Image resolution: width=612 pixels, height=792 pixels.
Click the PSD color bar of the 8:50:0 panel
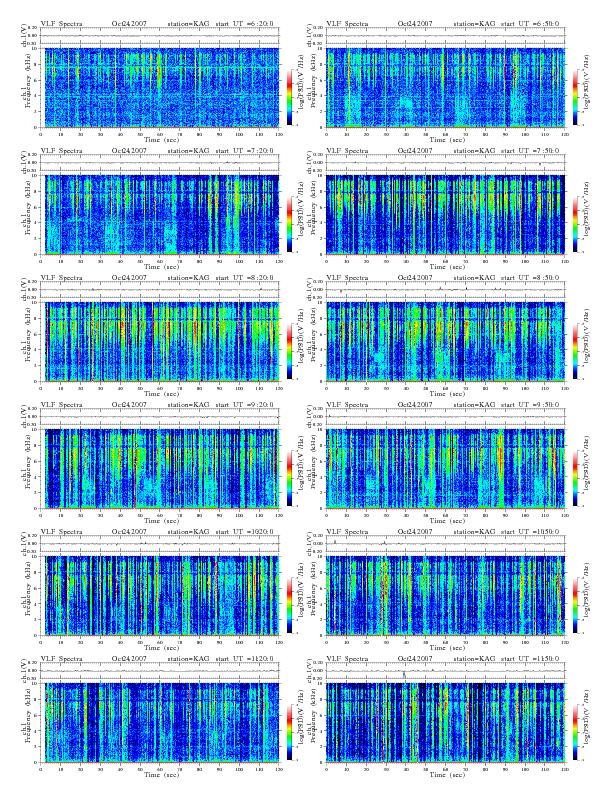coord(575,351)
